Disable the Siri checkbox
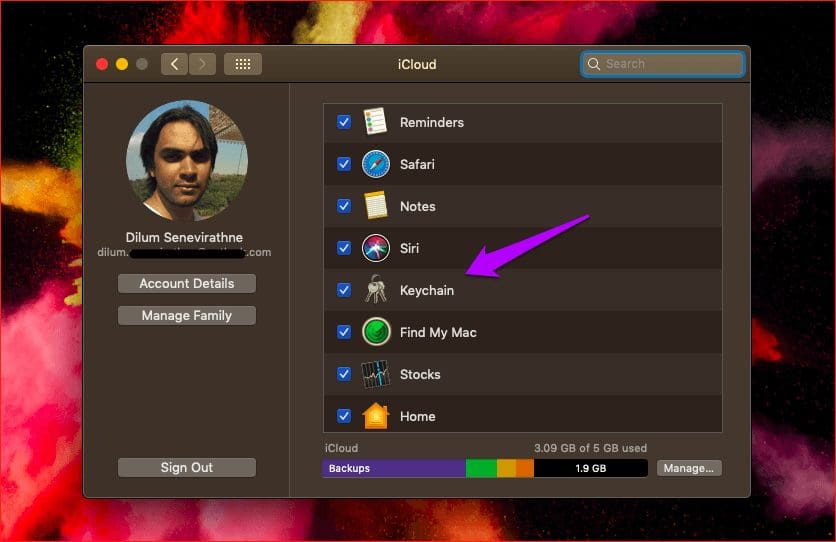The image size is (836, 542). [344, 248]
